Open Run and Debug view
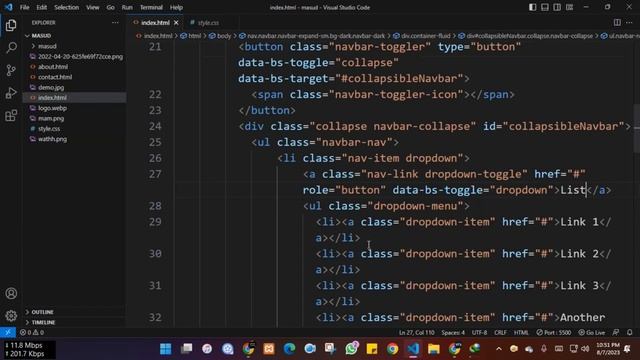Image resolution: width=640 pixels, height=360 pixels. (x=11, y=93)
